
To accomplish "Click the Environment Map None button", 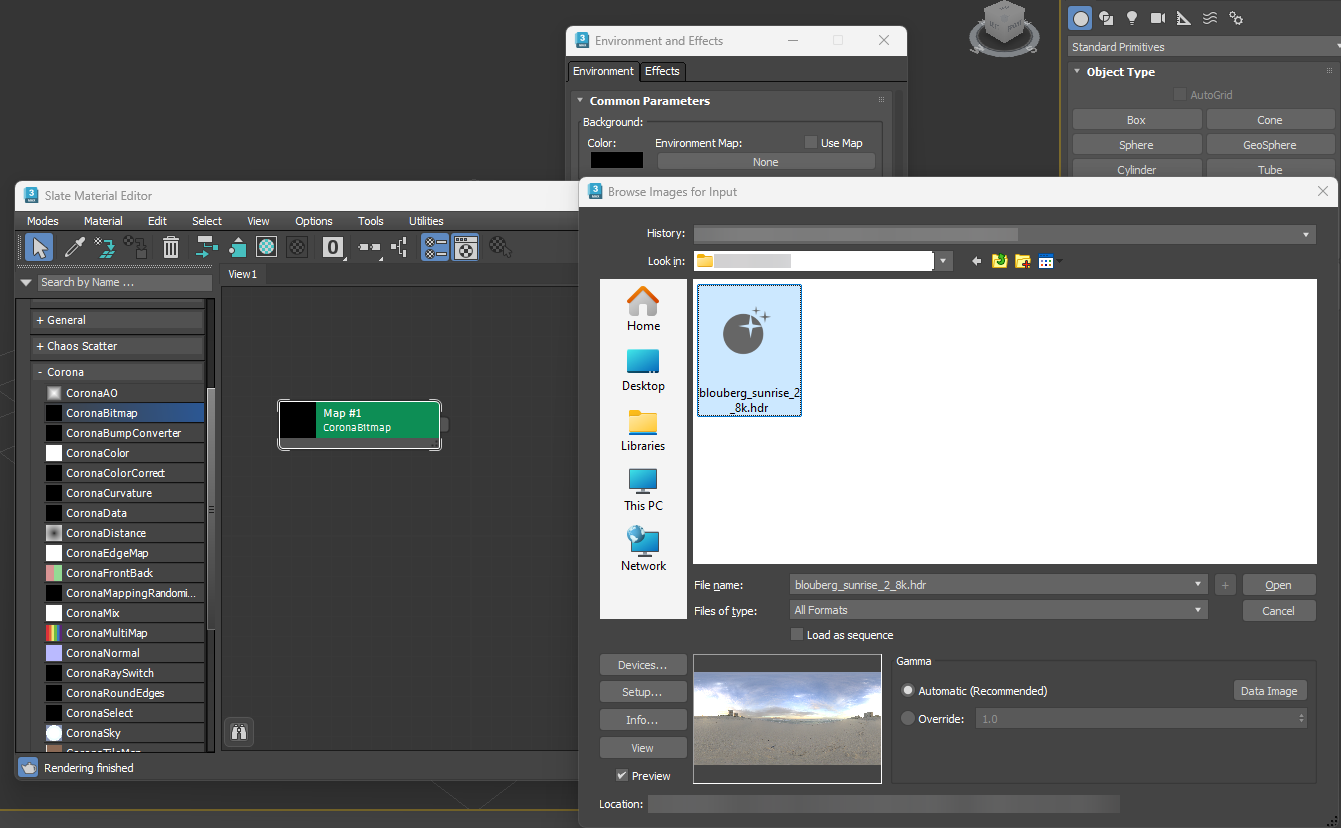I will tap(765, 162).
